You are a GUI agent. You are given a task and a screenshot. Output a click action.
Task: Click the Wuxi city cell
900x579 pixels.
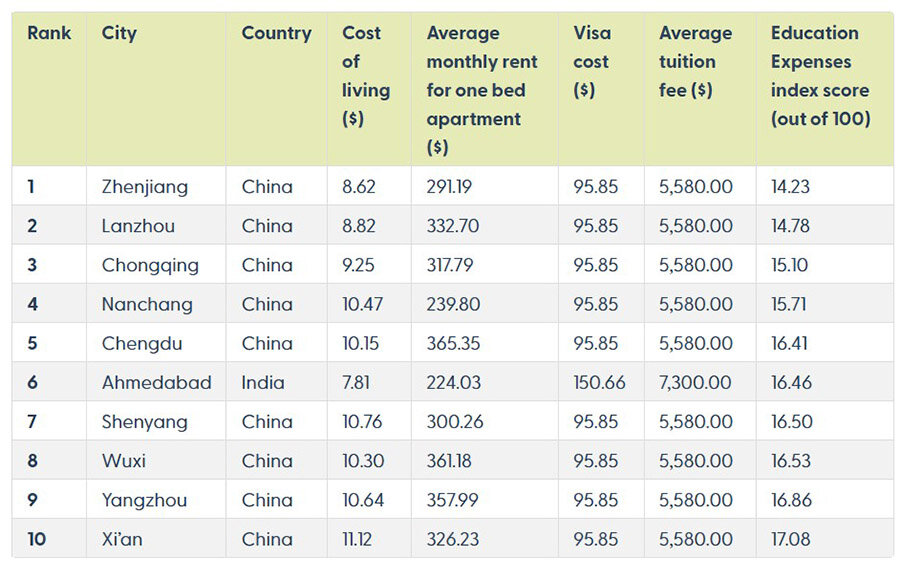[123, 461]
